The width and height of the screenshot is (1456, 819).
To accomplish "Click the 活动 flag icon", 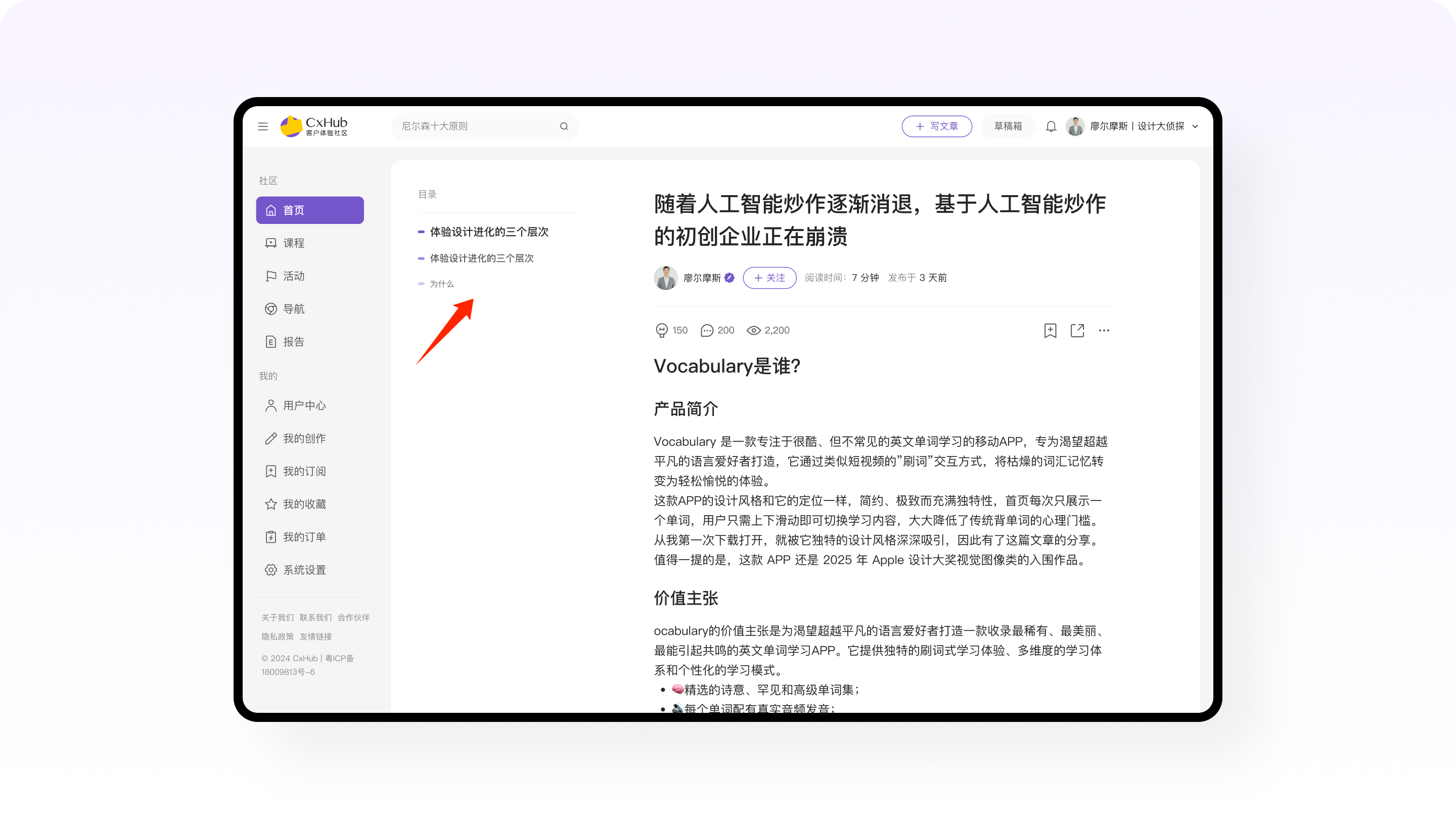I will point(271,276).
